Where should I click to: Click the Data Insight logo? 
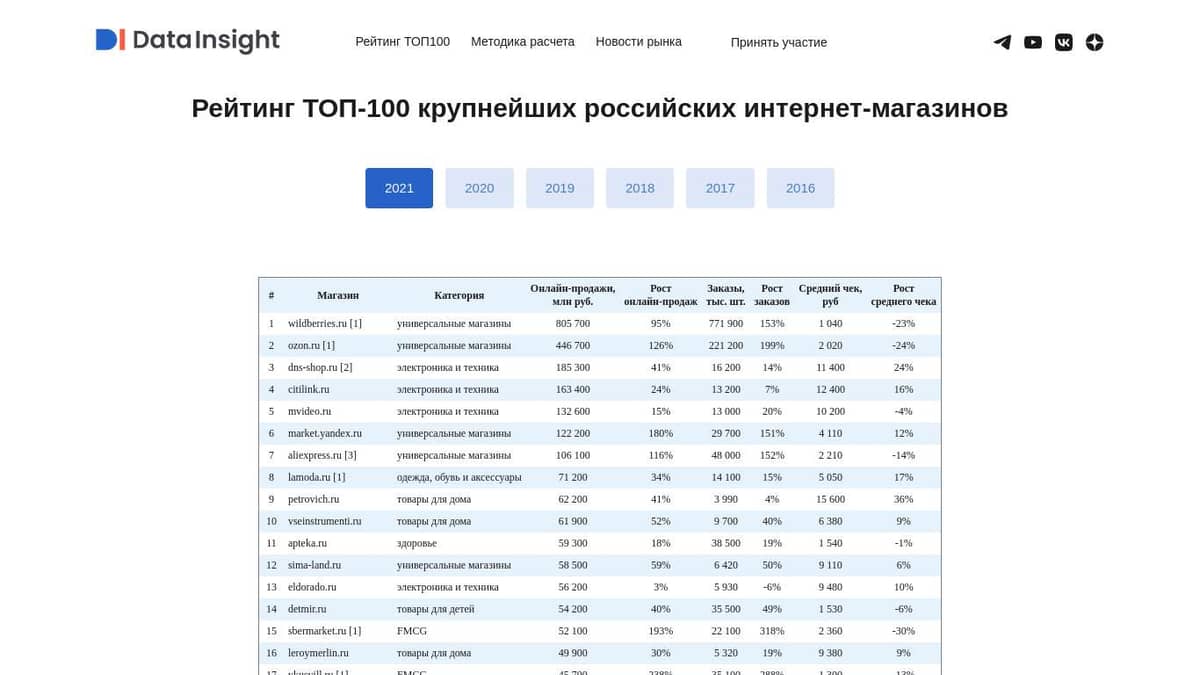187,40
